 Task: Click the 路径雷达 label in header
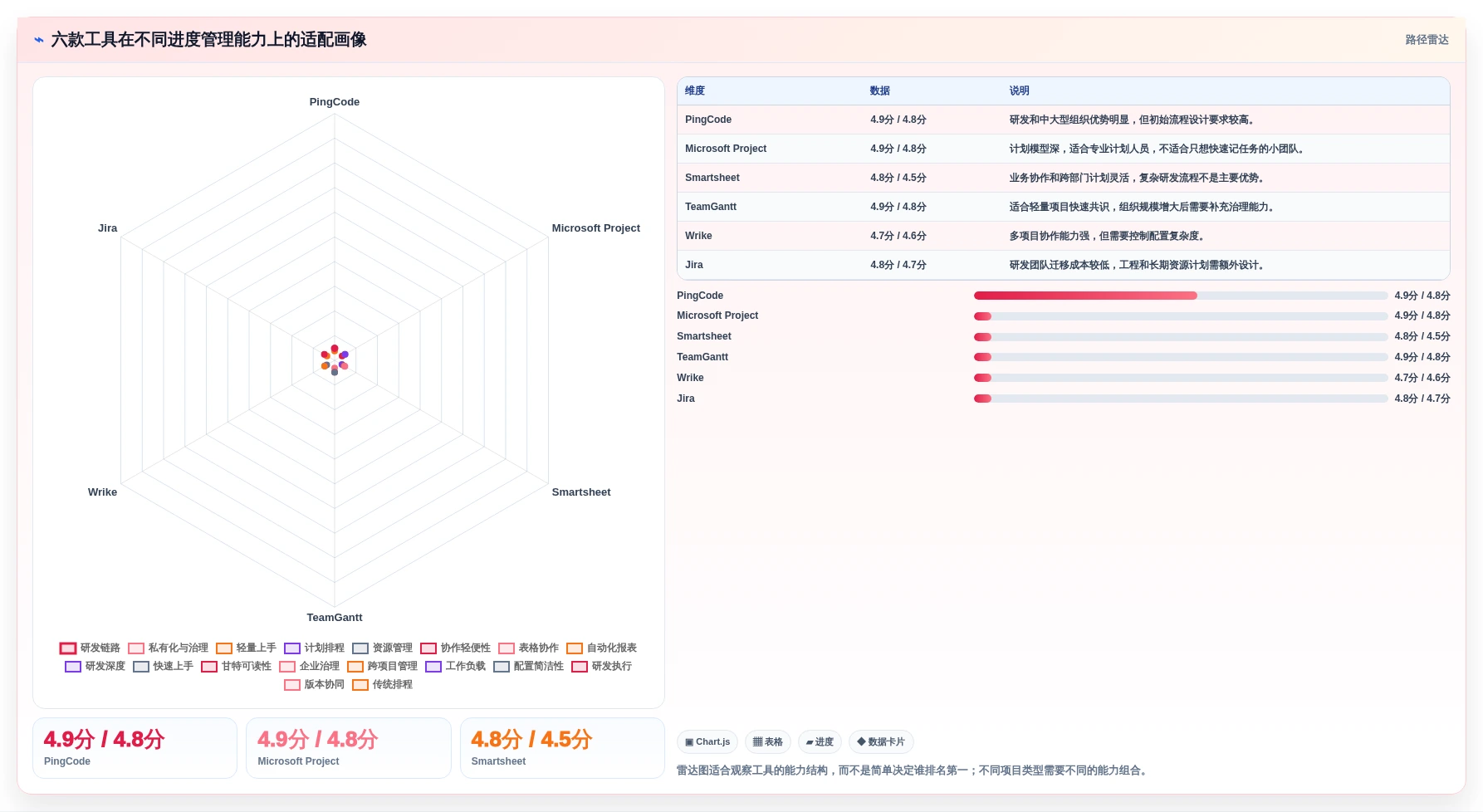click(1427, 40)
